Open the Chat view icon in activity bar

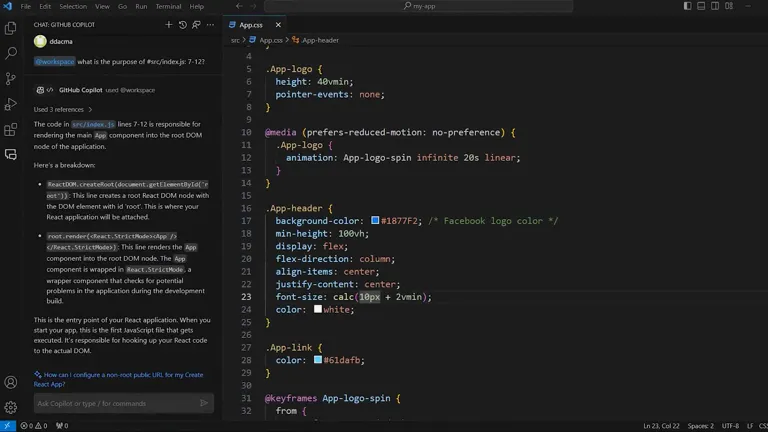[x=11, y=155]
